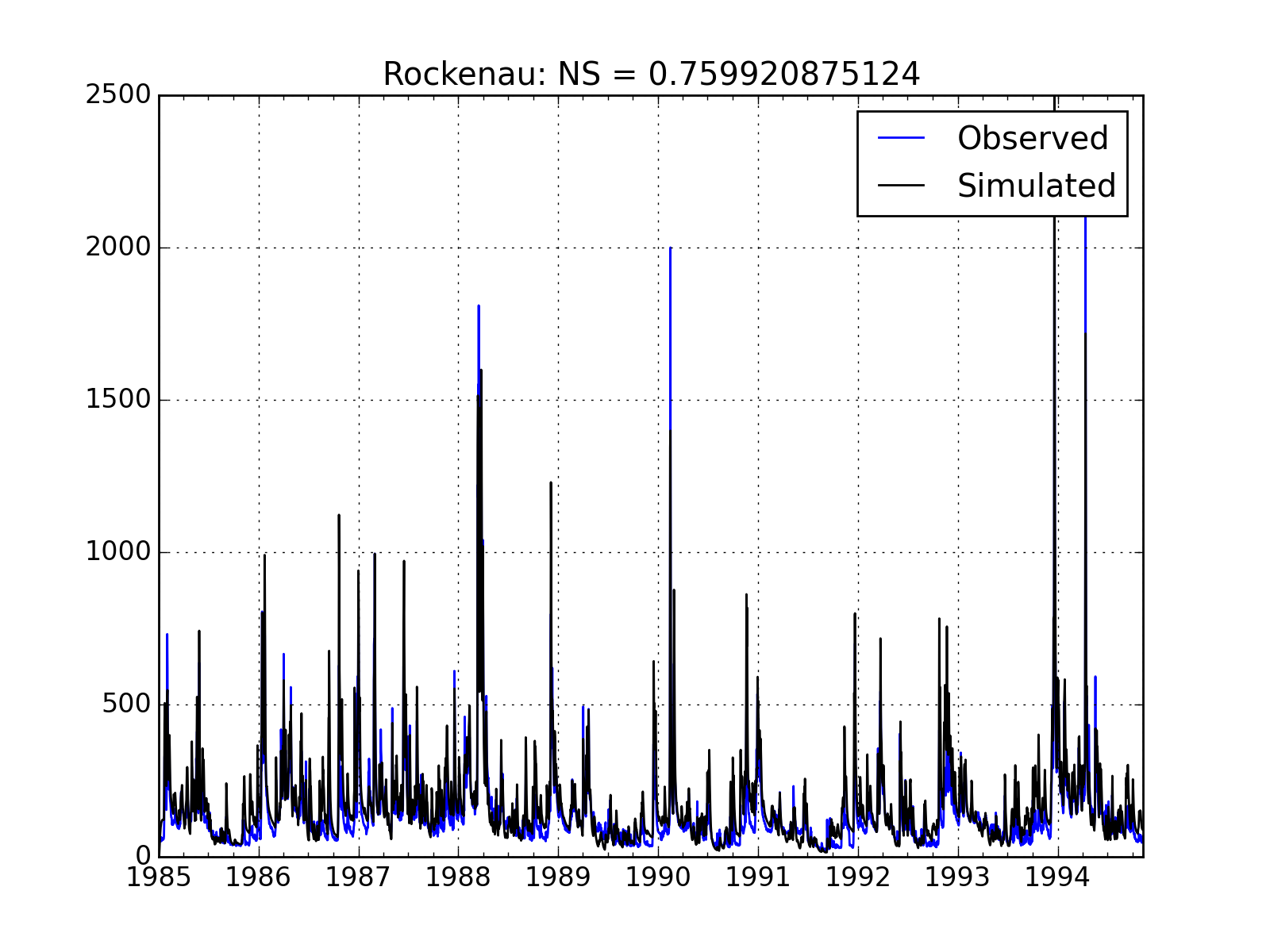The image size is (1270, 952).
Task: Select the 'Simulated' legend label
Action: (1036, 186)
